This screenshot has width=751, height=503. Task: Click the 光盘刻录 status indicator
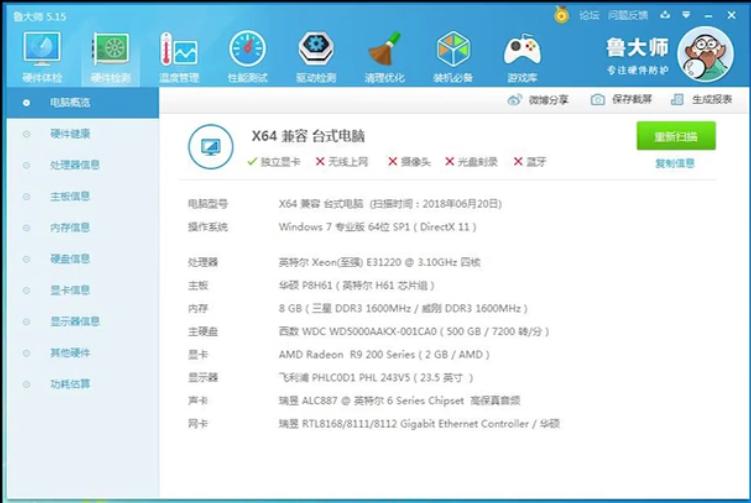click(471, 162)
